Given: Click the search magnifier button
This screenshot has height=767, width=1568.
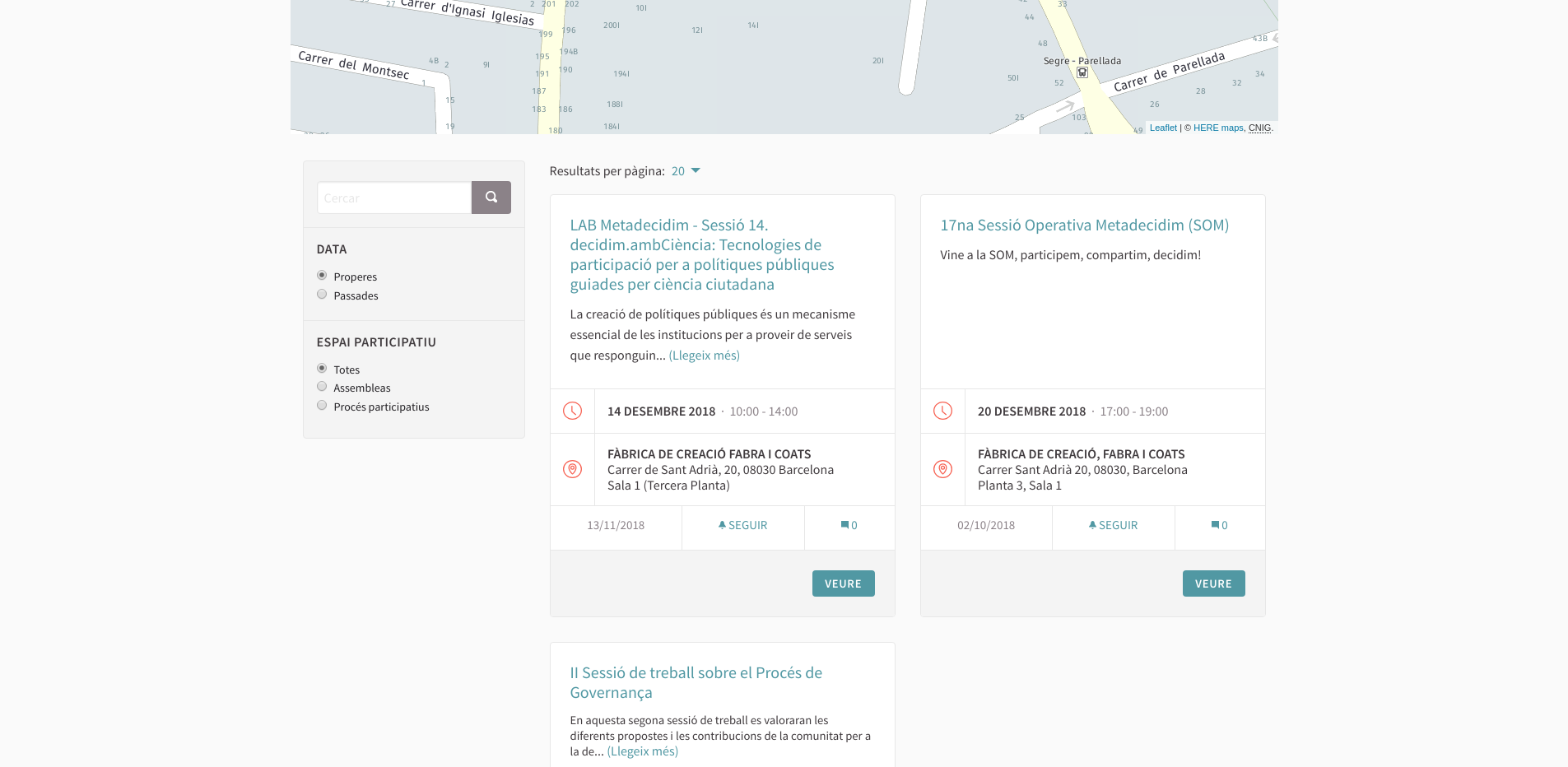Looking at the screenshot, I should coord(491,198).
